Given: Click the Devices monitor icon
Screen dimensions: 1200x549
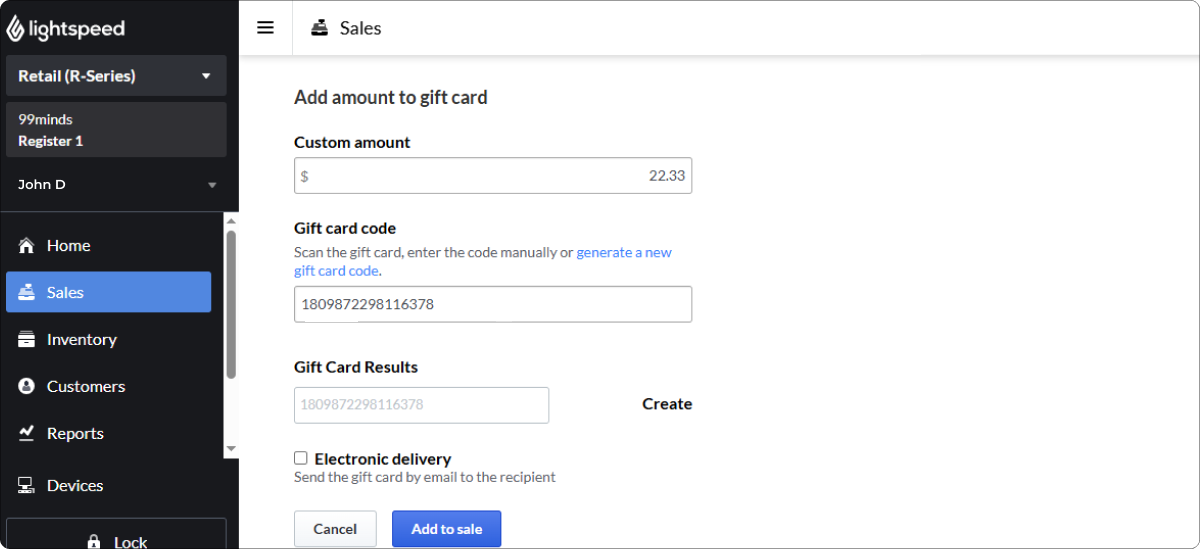Looking at the screenshot, I should (x=27, y=486).
